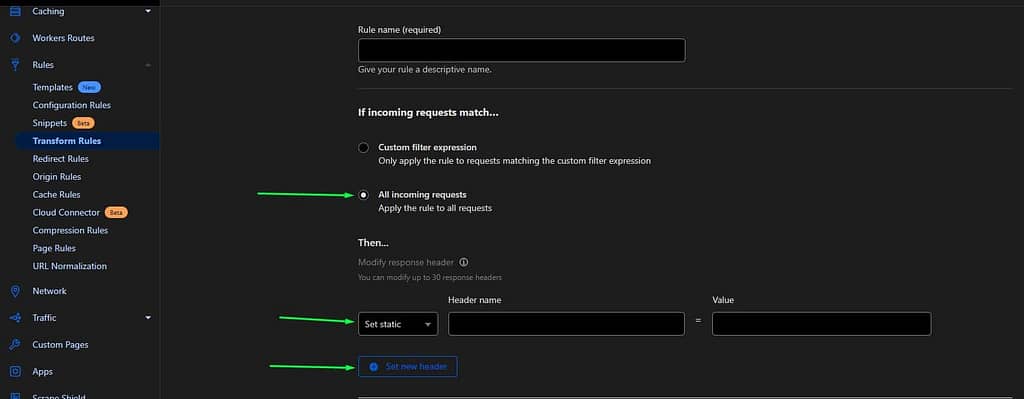The height and width of the screenshot is (399, 1024).
Task: Select All incoming requests radio button
Action: pyautogui.click(x=364, y=195)
